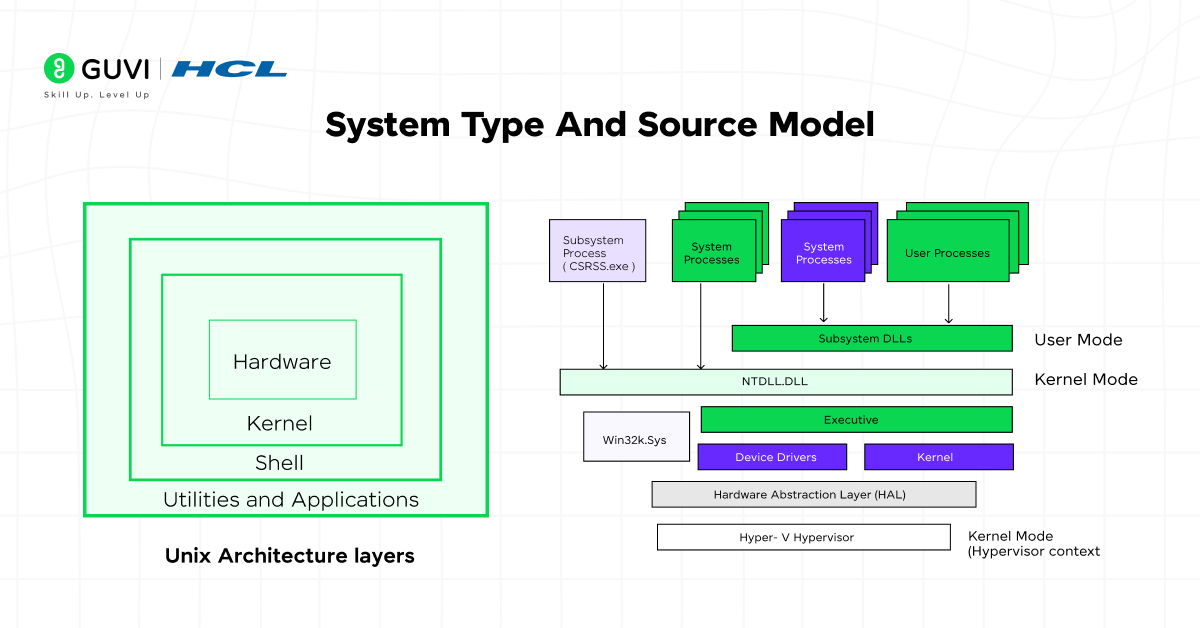The height and width of the screenshot is (628, 1200).
Task: Select the Kernel Mode label
Action: point(1086,379)
